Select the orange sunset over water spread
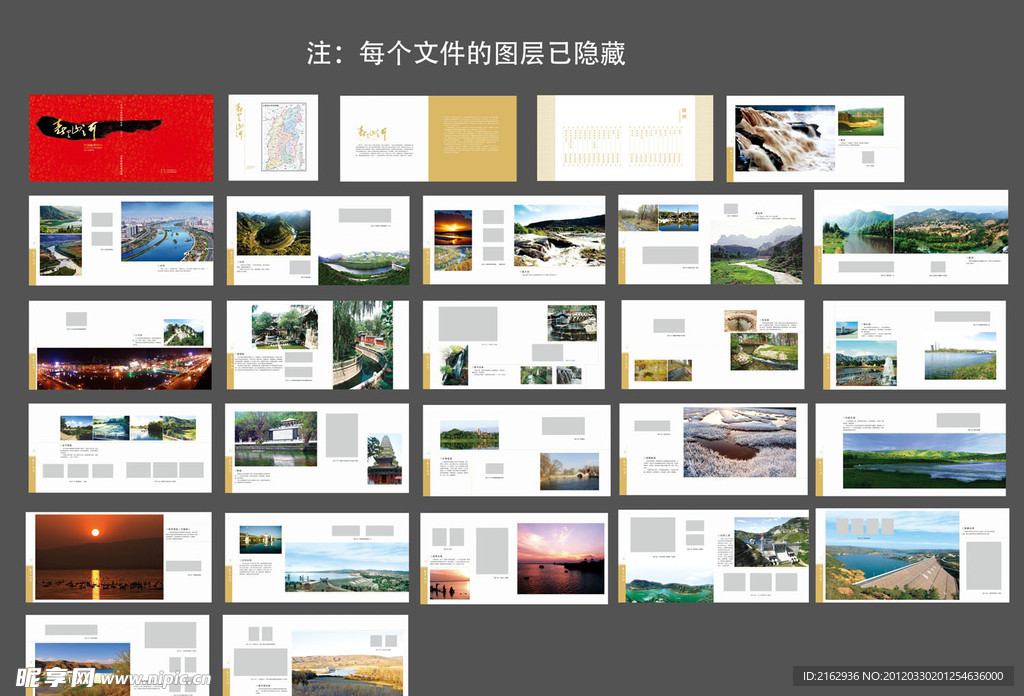 (x=121, y=557)
